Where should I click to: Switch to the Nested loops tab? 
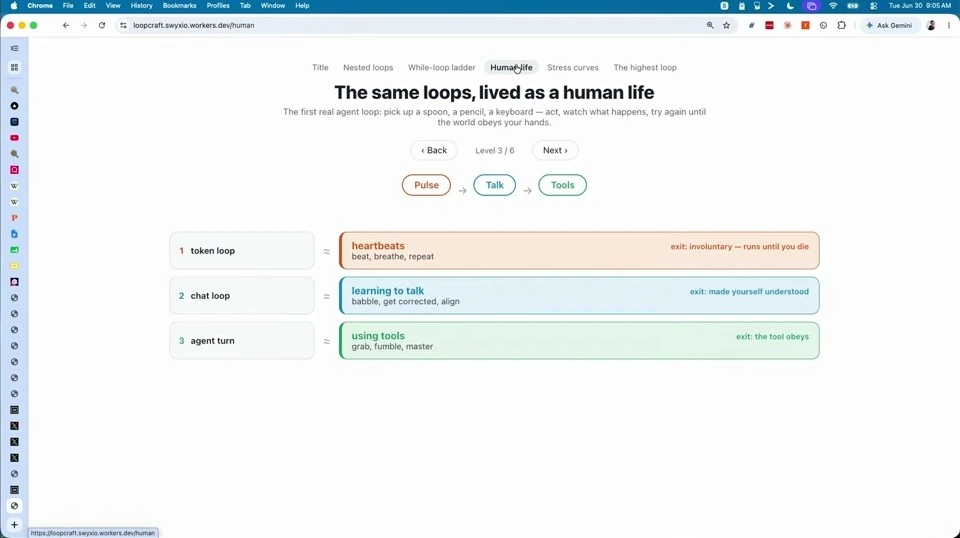coord(368,67)
